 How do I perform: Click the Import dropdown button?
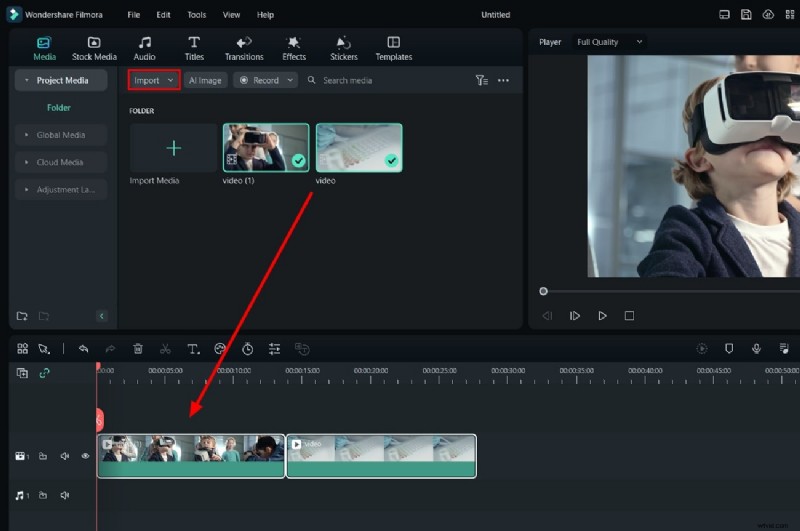(154, 80)
